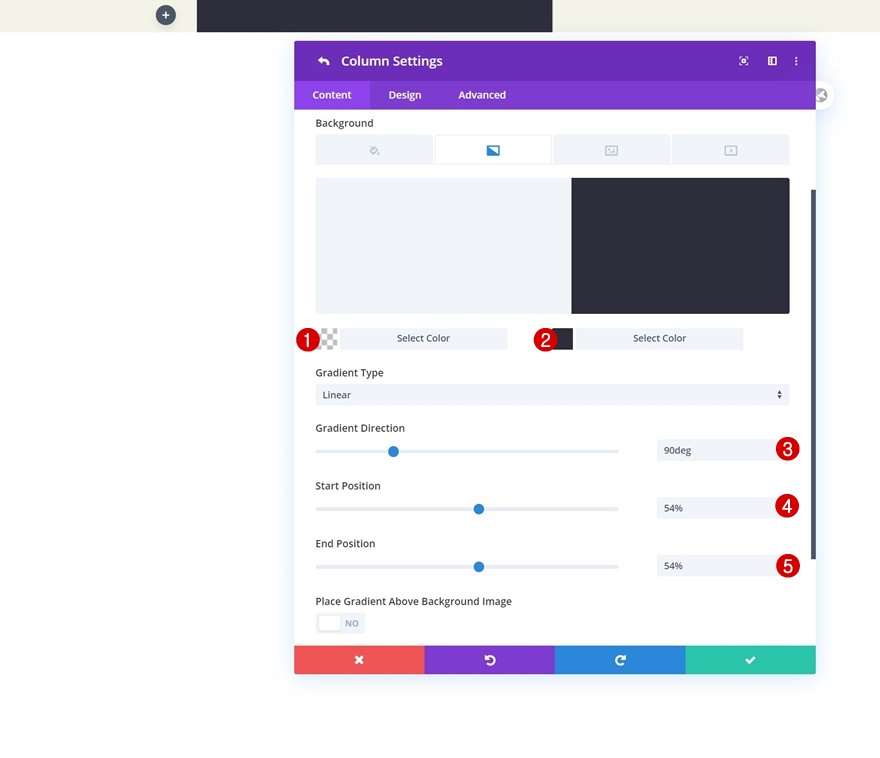Click the first gradient Select Color button
Image resolution: width=880 pixels, height=758 pixels.
pyautogui.click(x=423, y=338)
